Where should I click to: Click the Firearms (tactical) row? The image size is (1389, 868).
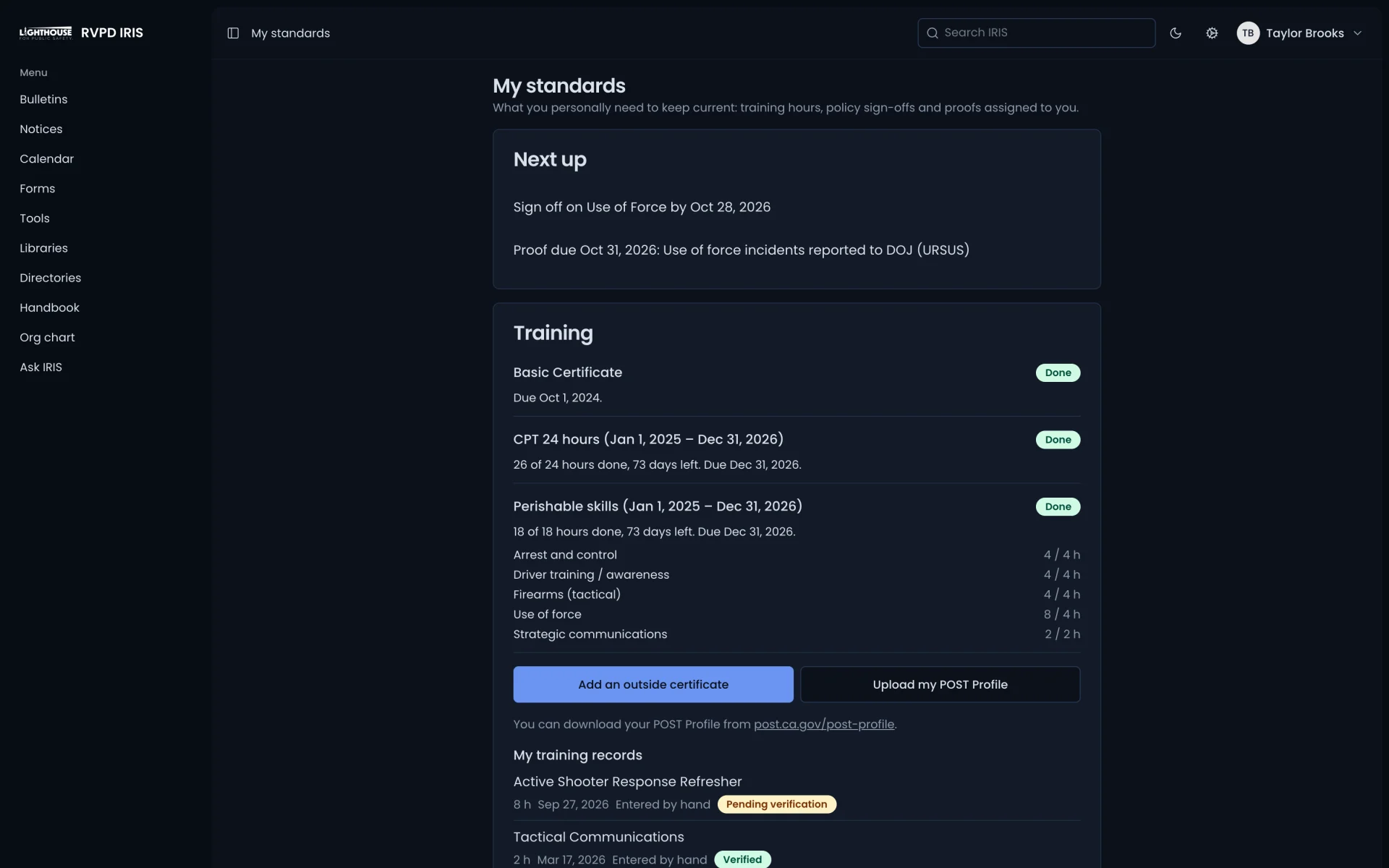[x=797, y=595]
